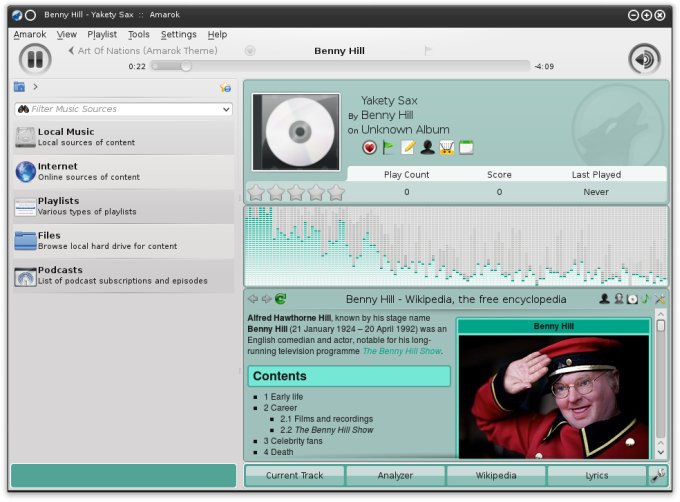Click the shopping cart icon
This screenshot has width=680, height=502.
447,148
